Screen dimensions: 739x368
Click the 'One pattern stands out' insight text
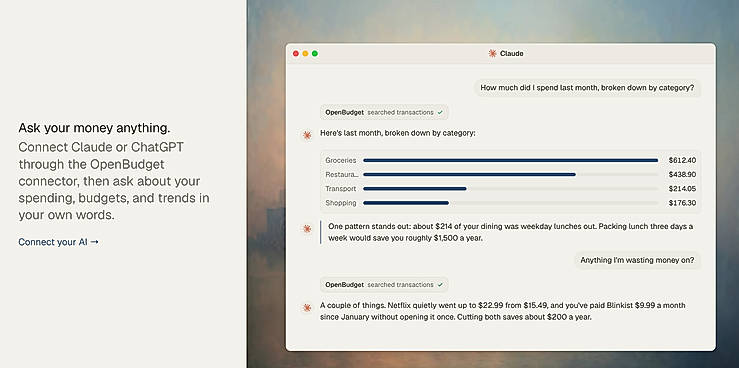pos(510,232)
